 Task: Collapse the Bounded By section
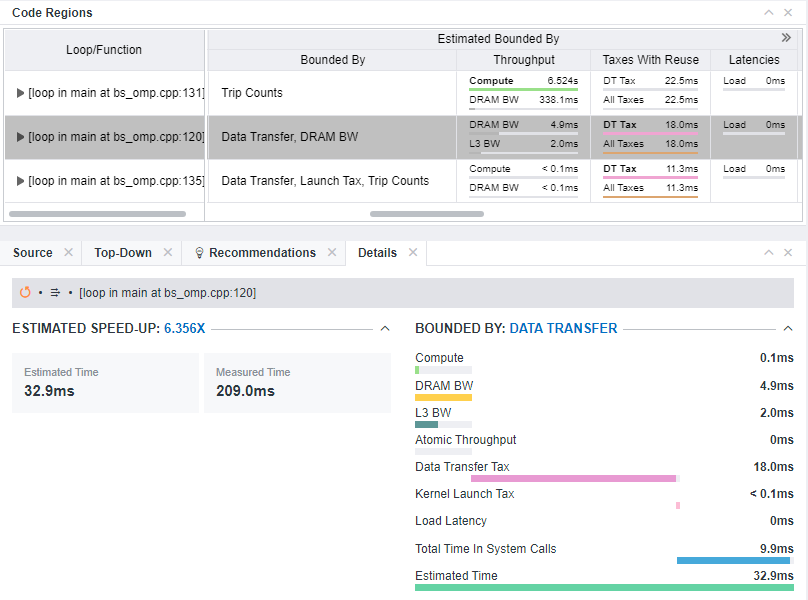click(788, 328)
